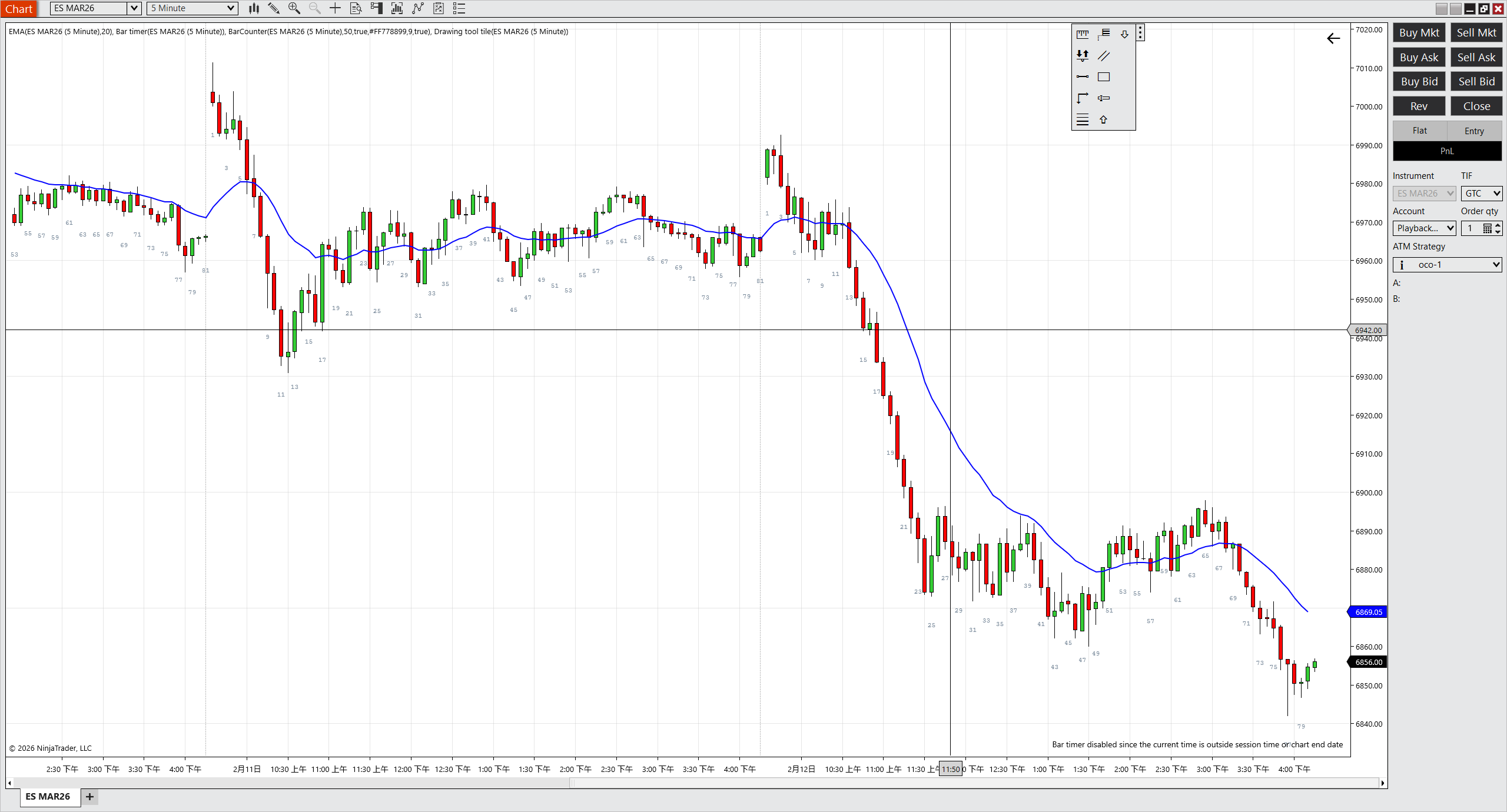
Task: Enable the crosshair cursor tool
Action: click(x=335, y=8)
